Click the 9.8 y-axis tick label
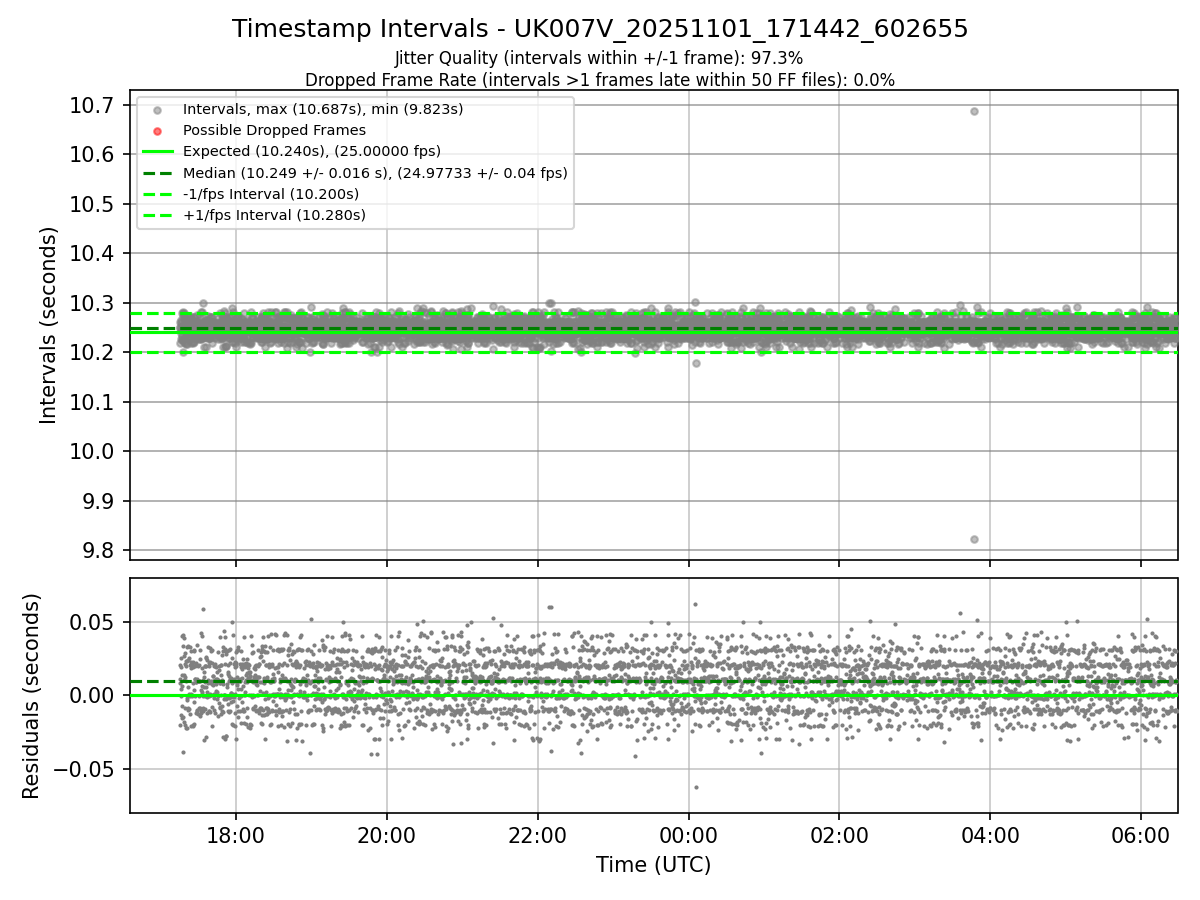The image size is (1200, 900). point(98,550)
